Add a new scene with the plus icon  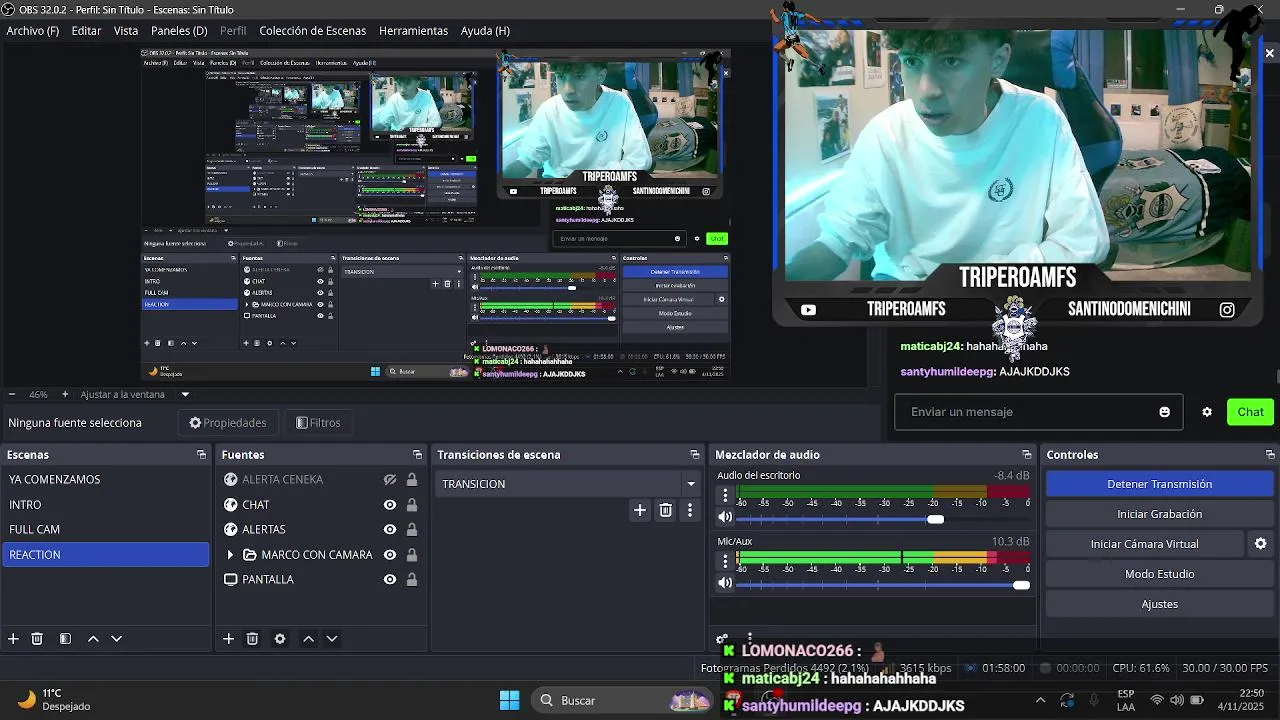tap(13, 639)
